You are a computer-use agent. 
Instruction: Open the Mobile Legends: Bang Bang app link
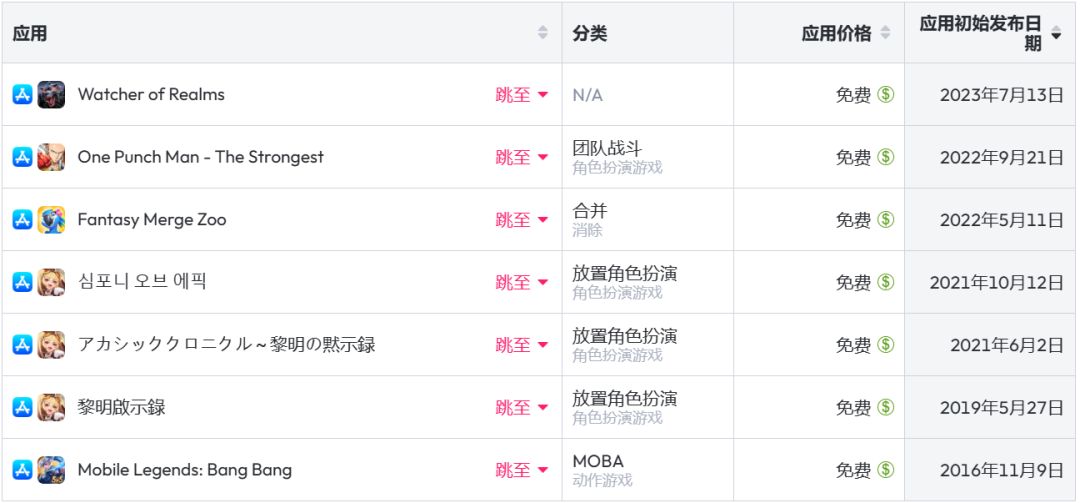185,470
